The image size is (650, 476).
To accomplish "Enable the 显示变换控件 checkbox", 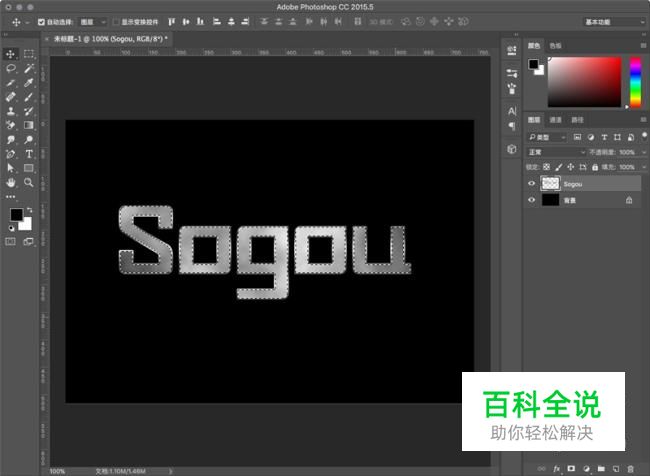I will [x=115, y=21].
